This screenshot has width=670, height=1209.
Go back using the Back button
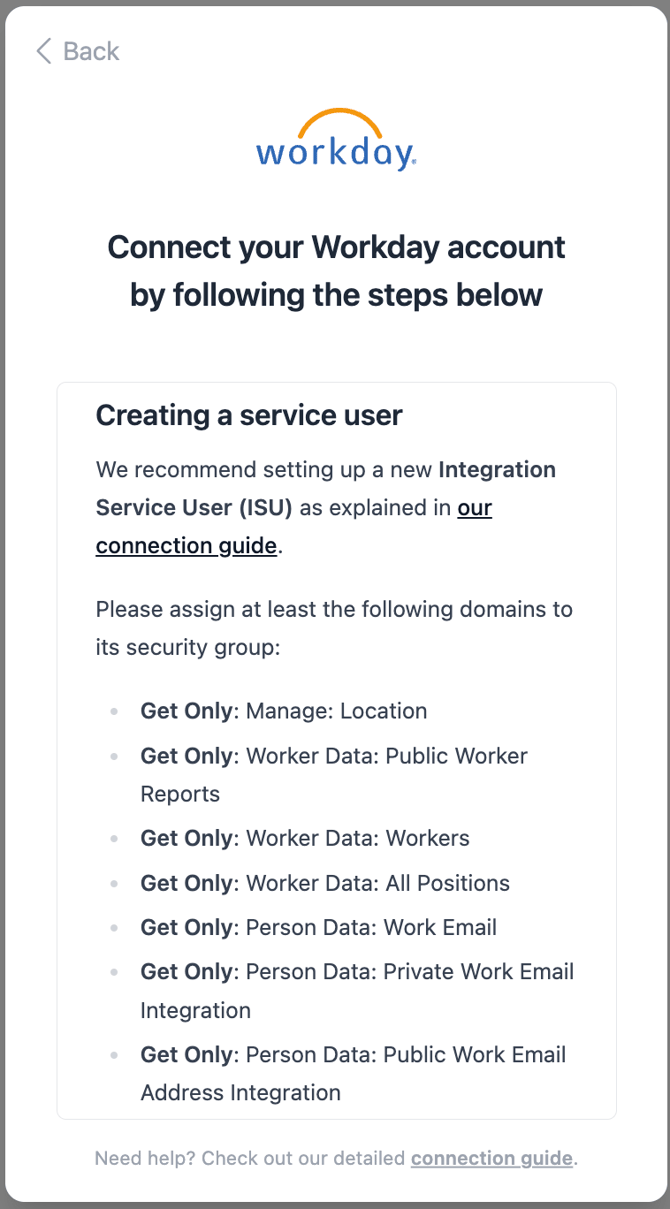[77, 52]
